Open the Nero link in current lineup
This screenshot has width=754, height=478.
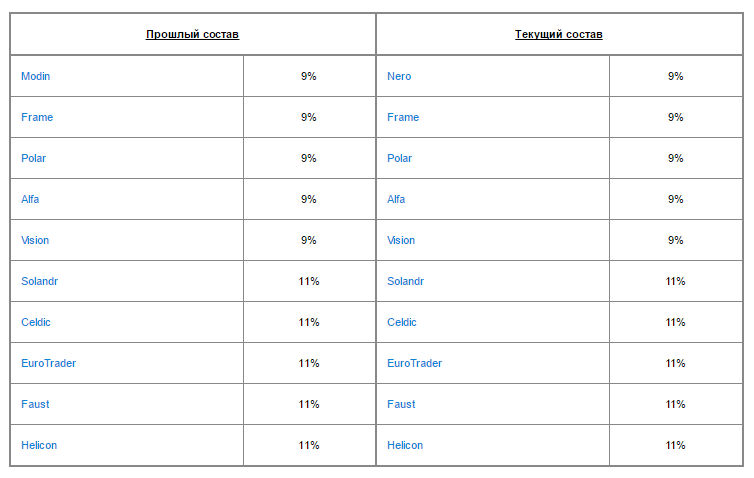tap(399, 76)
